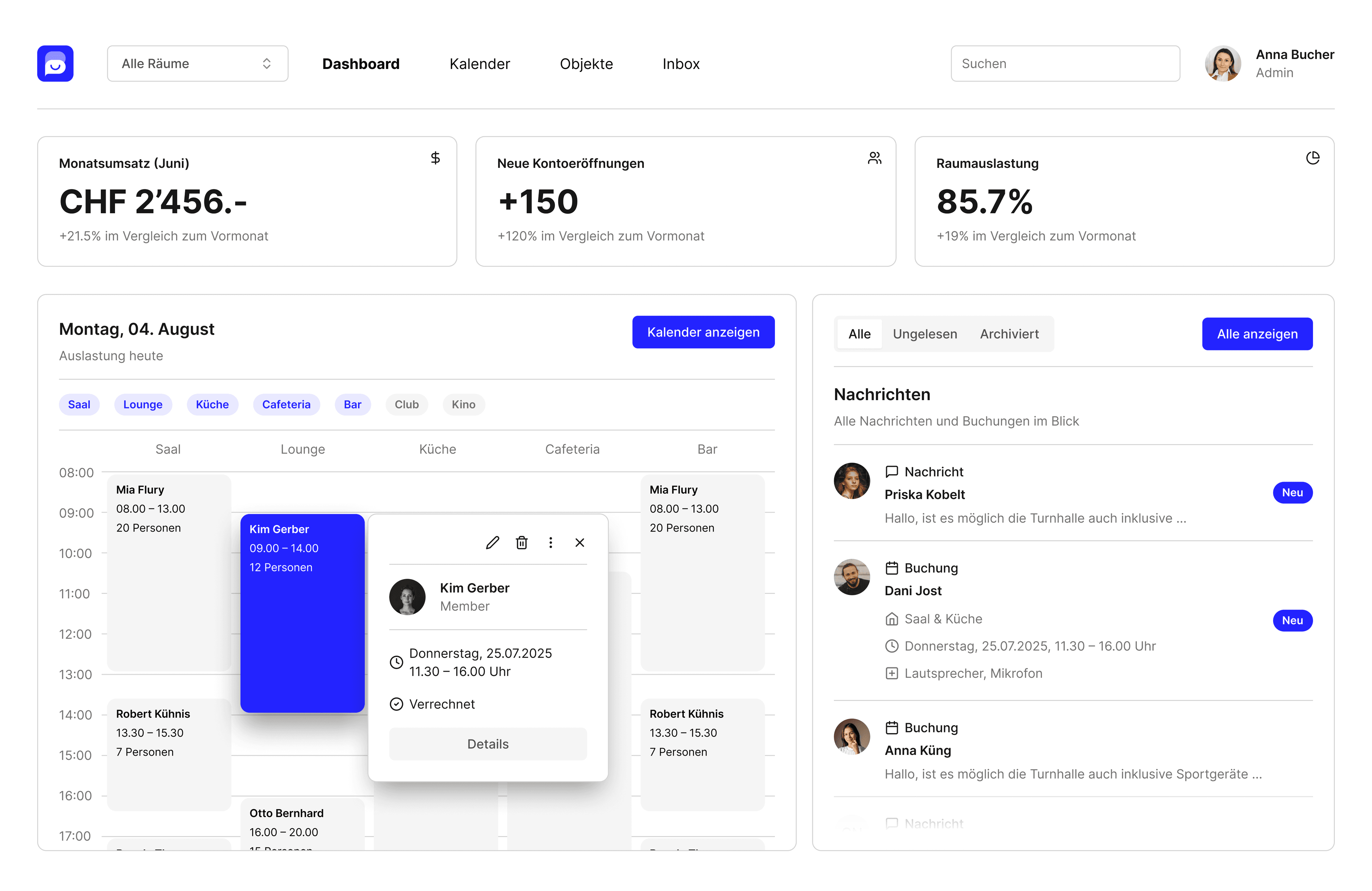This screenshot has height=891, width=1372.
Task: Disable the Cafeteria room filter chip
Action: pos(286,404)
